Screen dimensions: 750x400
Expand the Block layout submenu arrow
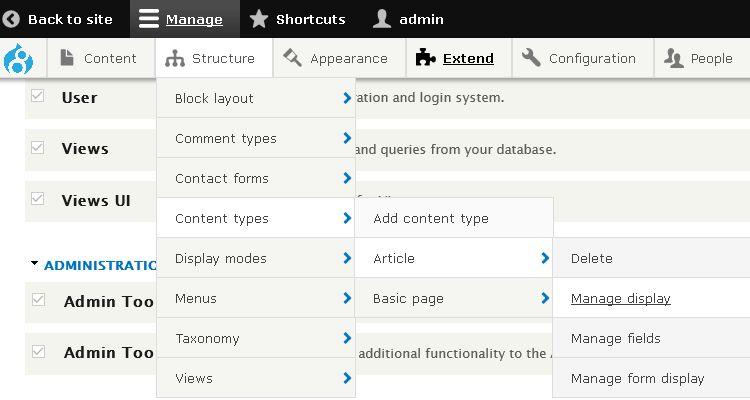347,98
